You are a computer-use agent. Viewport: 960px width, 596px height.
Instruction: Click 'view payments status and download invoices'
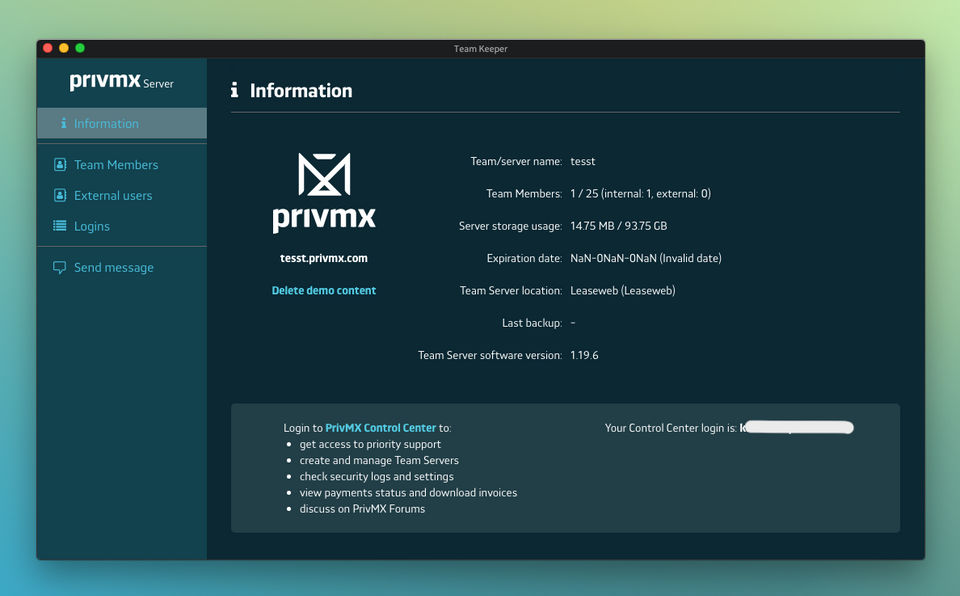(x=408, y=492)
